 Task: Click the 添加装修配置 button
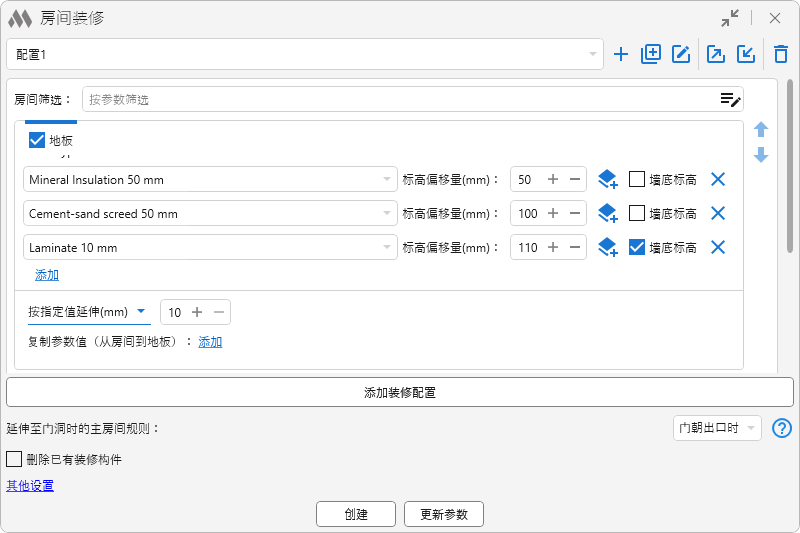click(x=399, y=392)
